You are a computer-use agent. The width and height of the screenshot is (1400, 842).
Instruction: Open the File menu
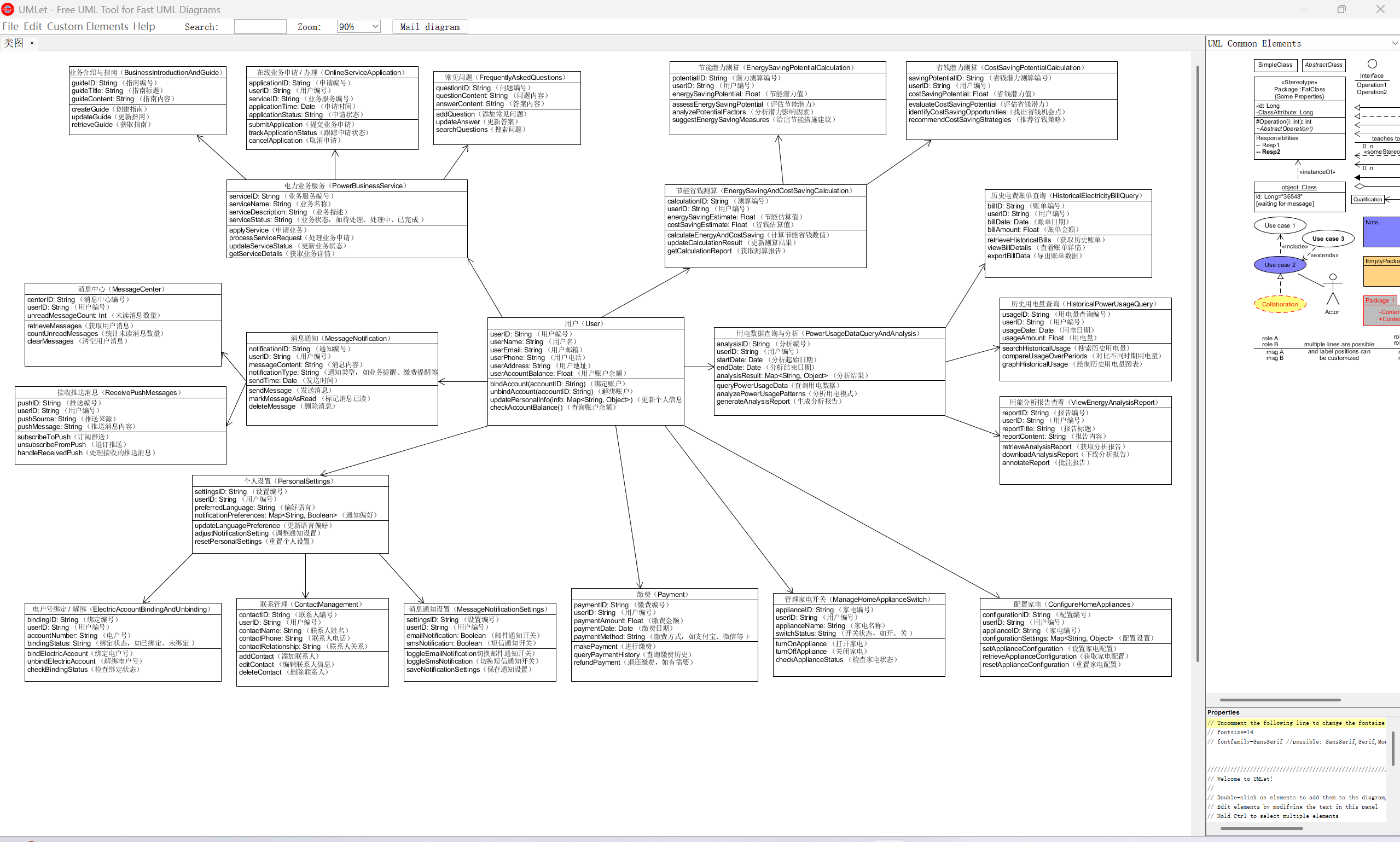(10, 27)
